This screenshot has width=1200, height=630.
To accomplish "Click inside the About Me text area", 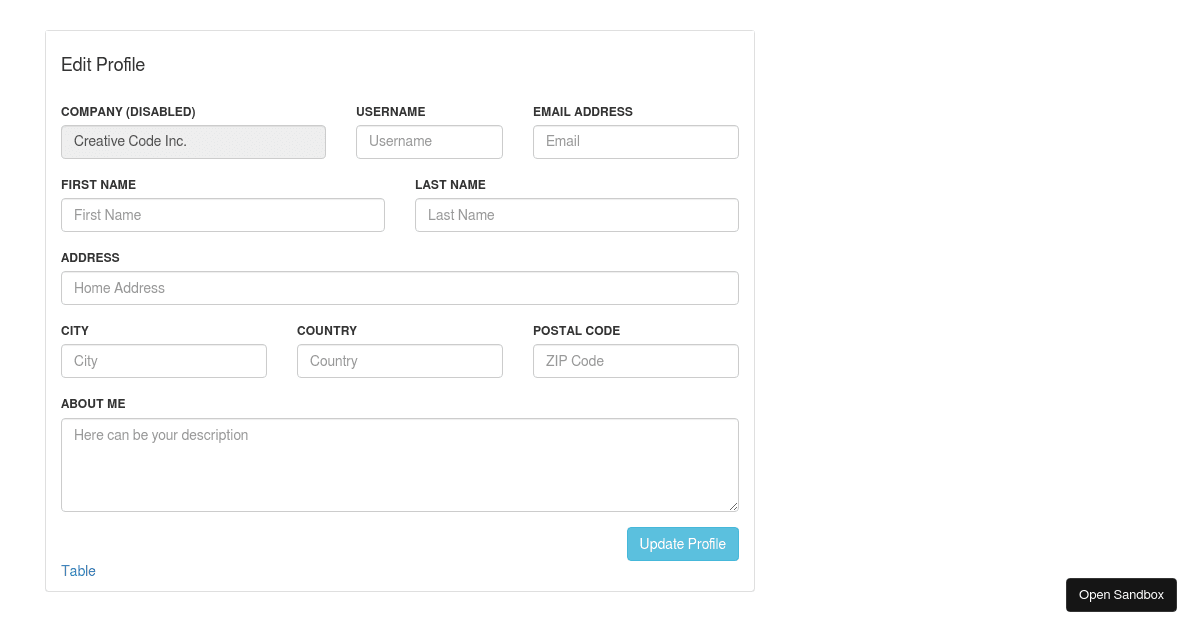I will coord(399,464).
